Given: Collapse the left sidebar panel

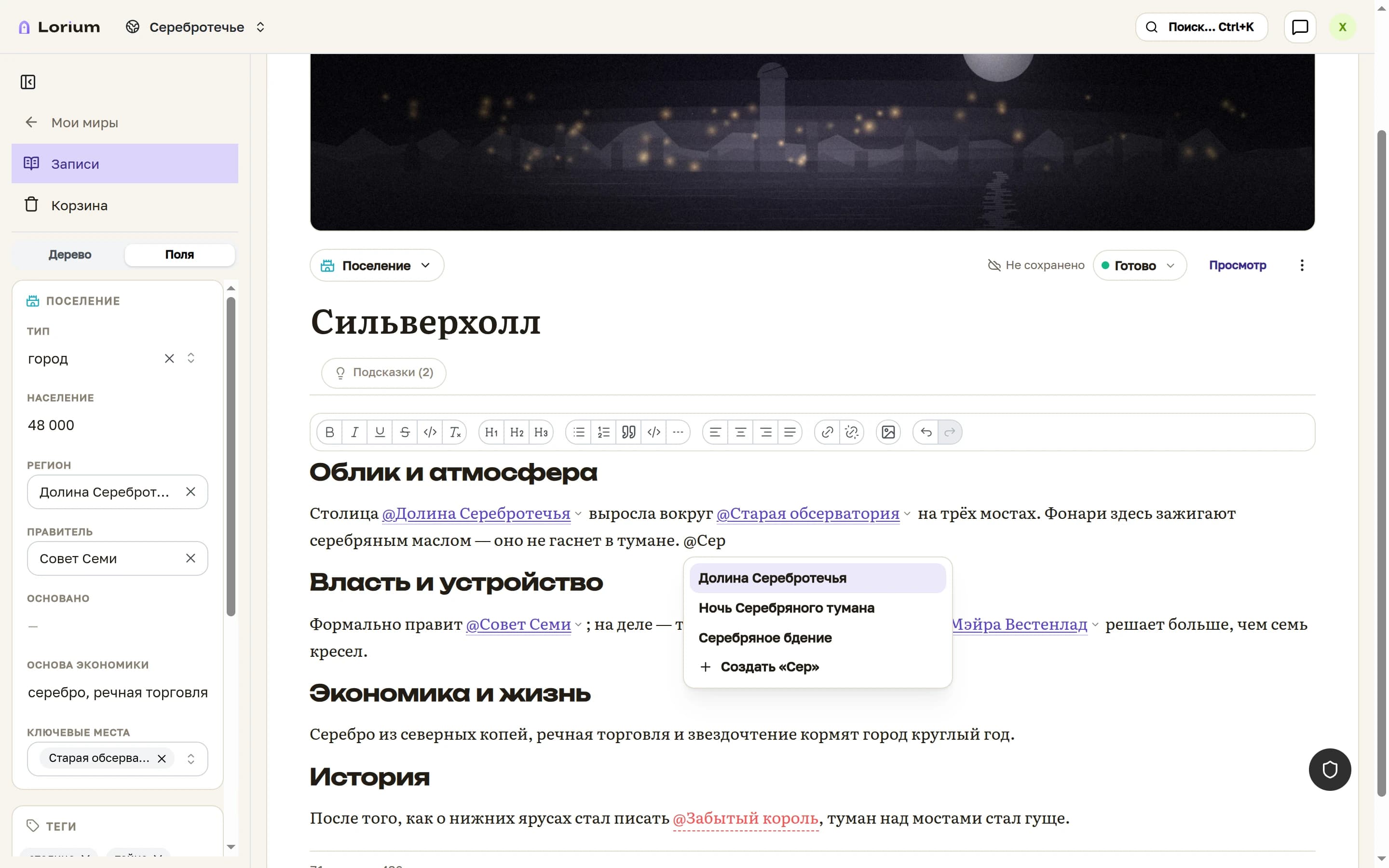Looking at the screenshot, I should [x=28, y=82].
